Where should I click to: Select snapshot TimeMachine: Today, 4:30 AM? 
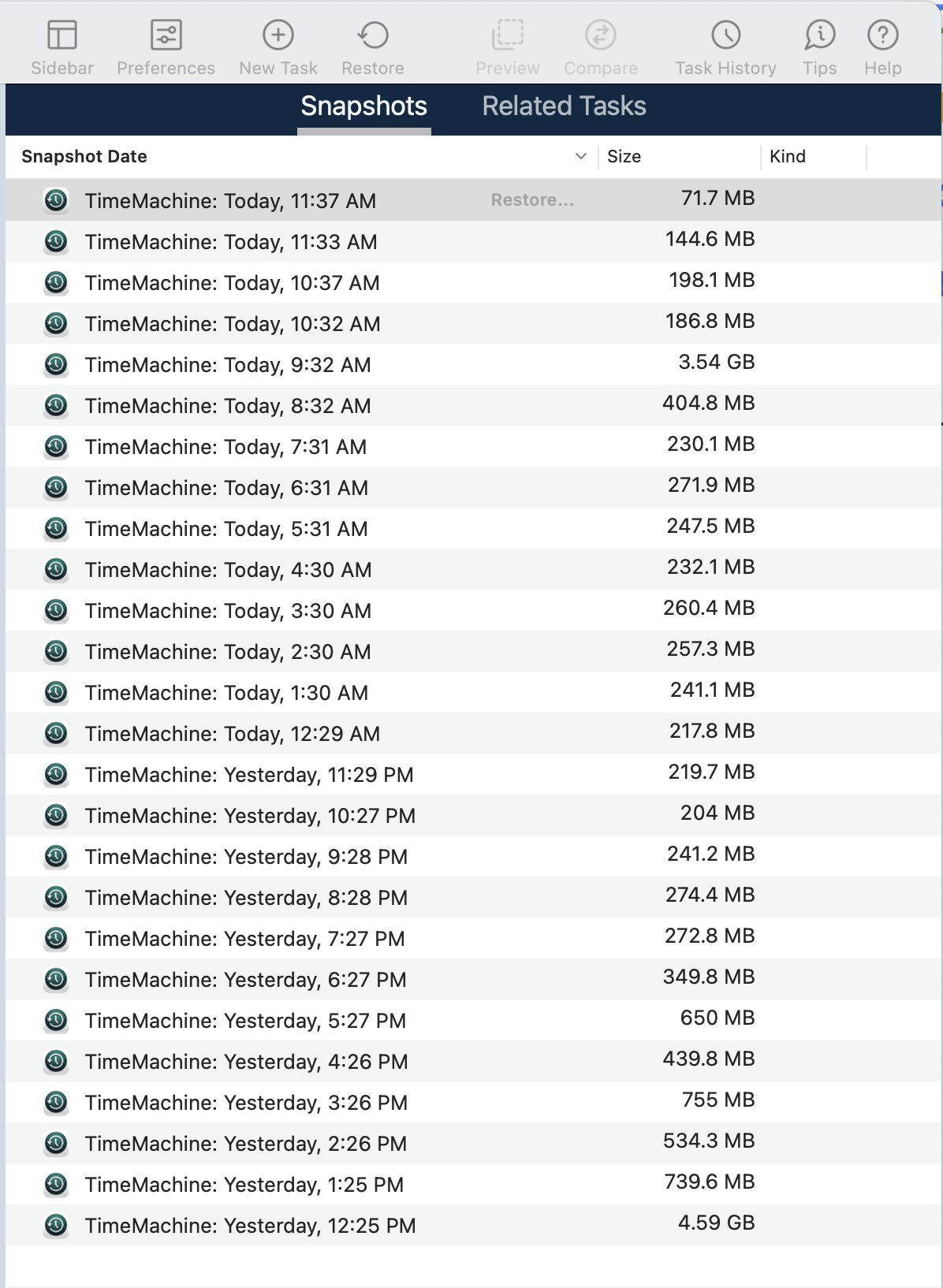coord(474,569)
